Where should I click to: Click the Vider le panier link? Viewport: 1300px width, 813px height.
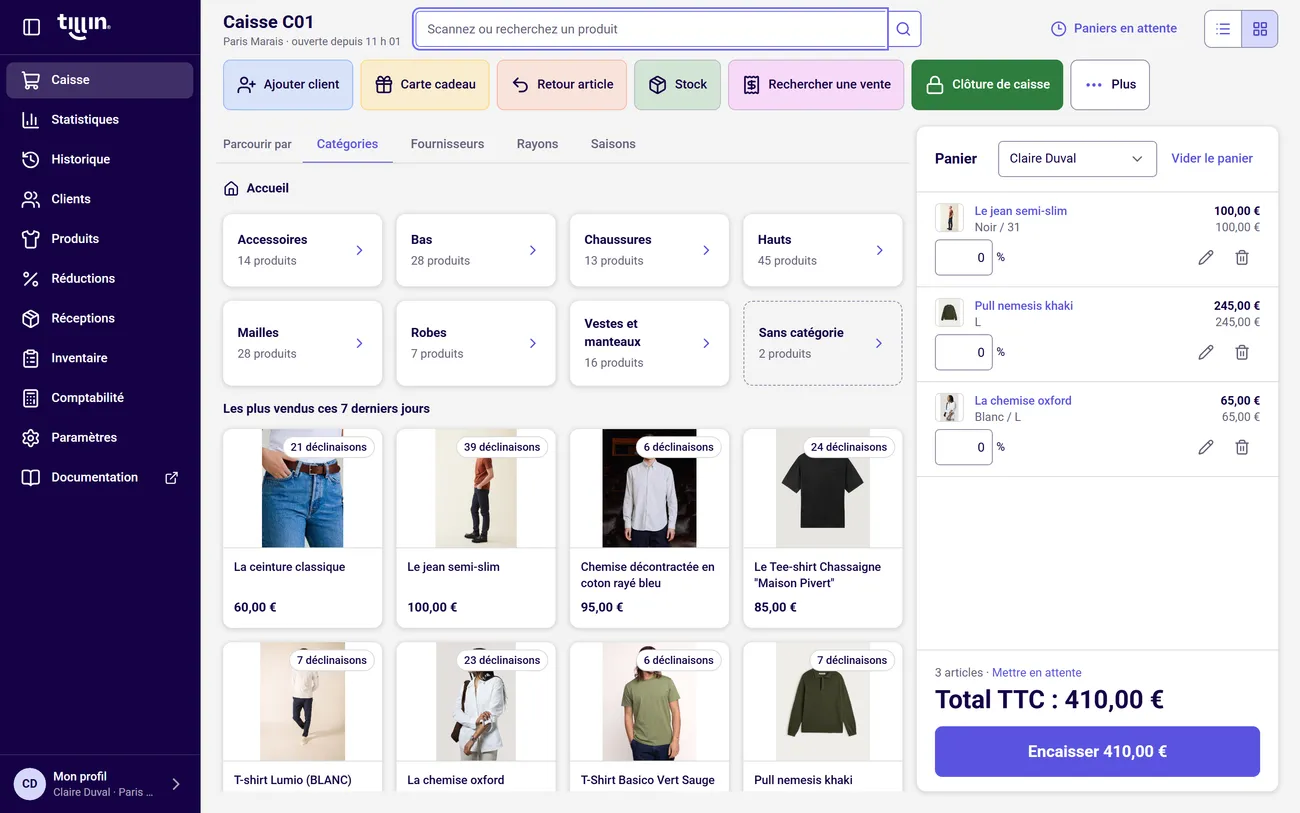1212,158
